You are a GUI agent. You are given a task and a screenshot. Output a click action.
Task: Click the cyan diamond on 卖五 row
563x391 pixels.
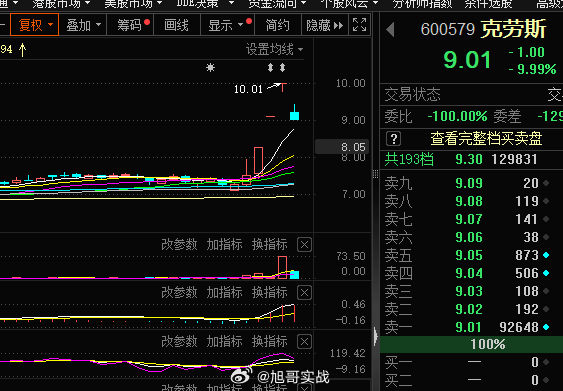[546, 255]
